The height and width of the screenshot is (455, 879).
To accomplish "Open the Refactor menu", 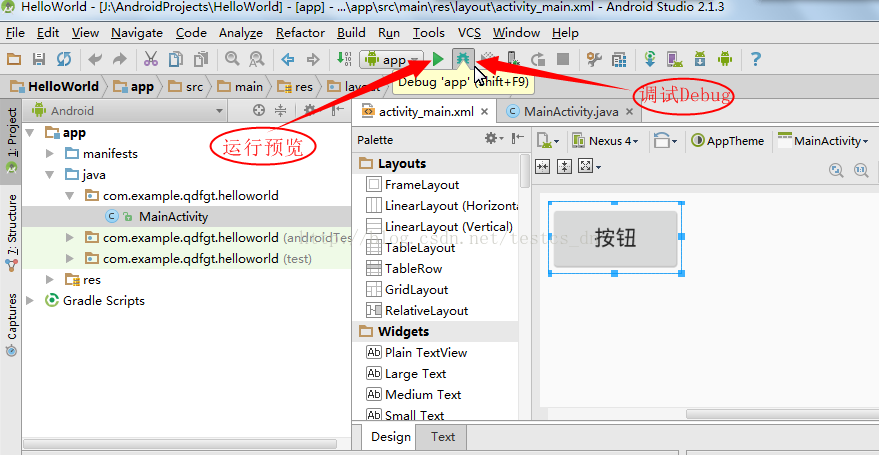I will pyautogui.click(x=300, y=33).
